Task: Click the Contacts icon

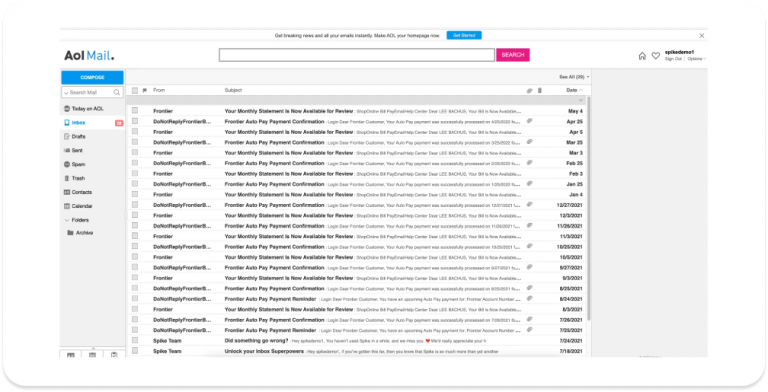Action: tap(67, 193)
